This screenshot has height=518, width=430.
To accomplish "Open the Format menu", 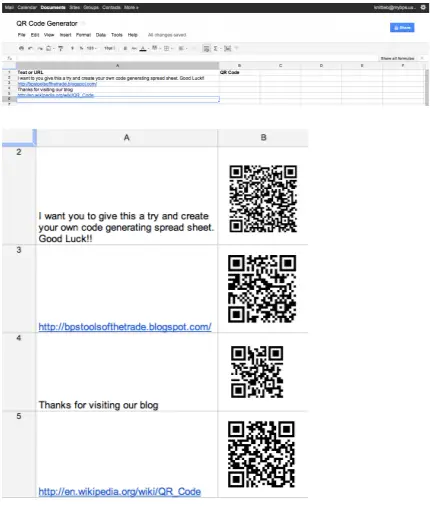I will [83, 35].
